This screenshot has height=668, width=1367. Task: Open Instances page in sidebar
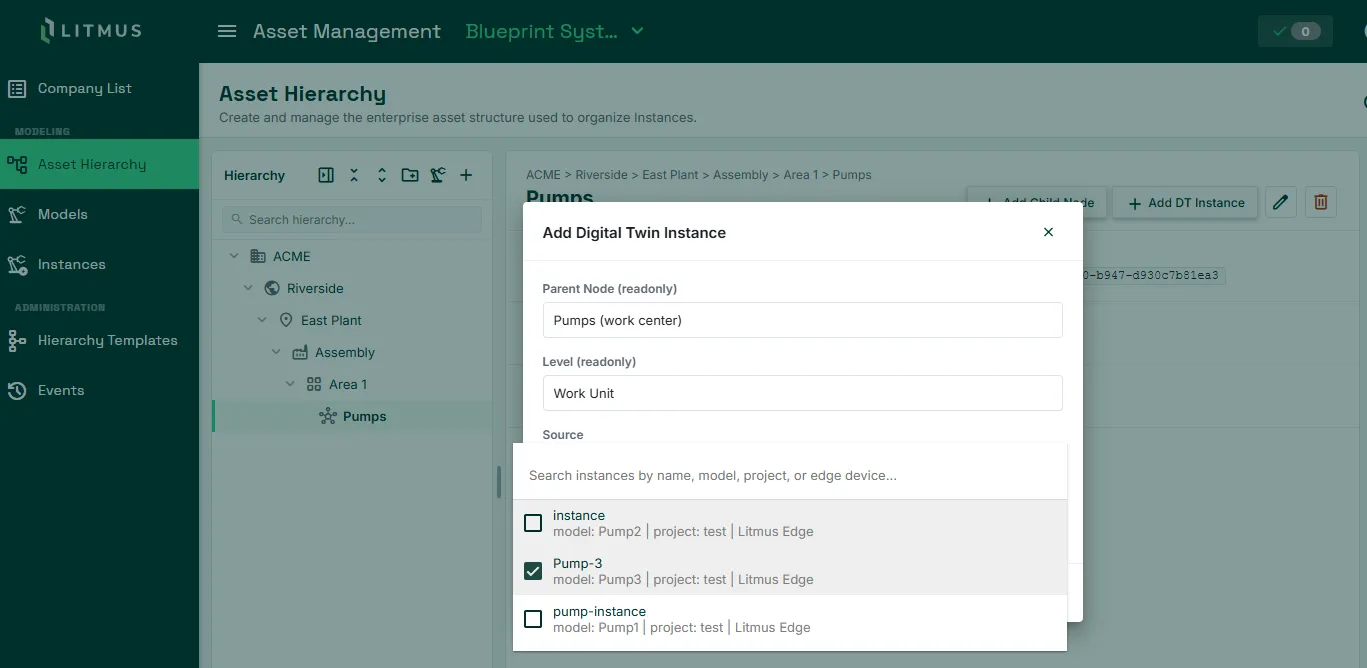point(100,264)
